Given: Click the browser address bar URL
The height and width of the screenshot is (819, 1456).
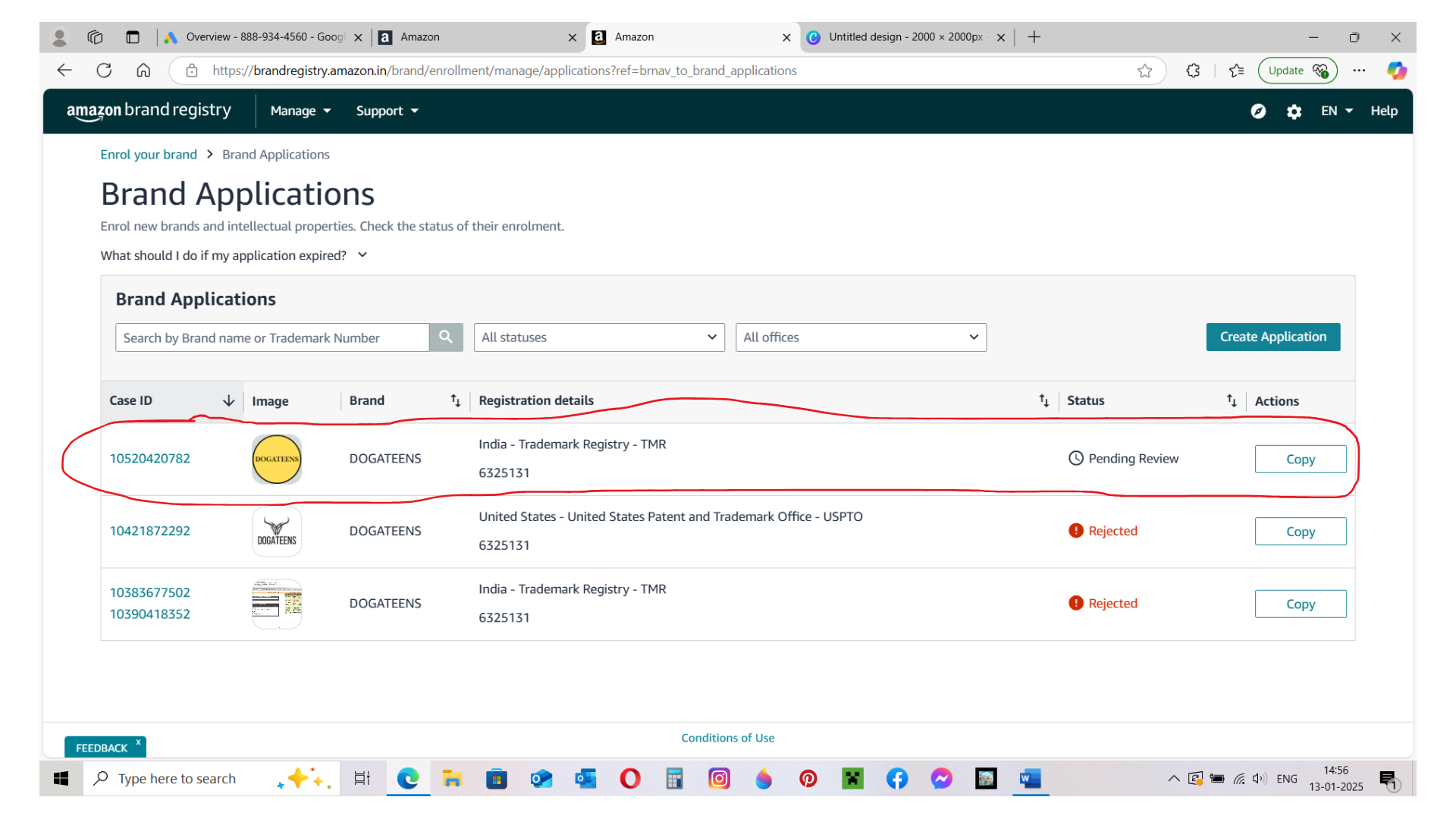Looking at the screenshot, I should point(504,71).
